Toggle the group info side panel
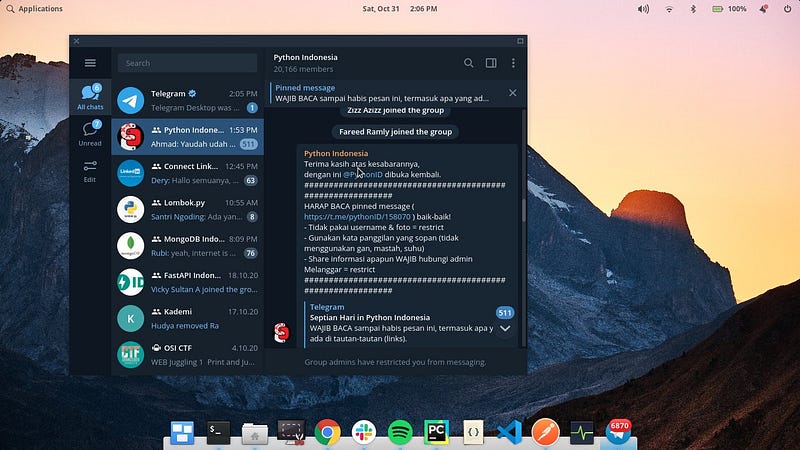Image resolution: width=800 pixels, height=450 pixels. pos(491,63)
